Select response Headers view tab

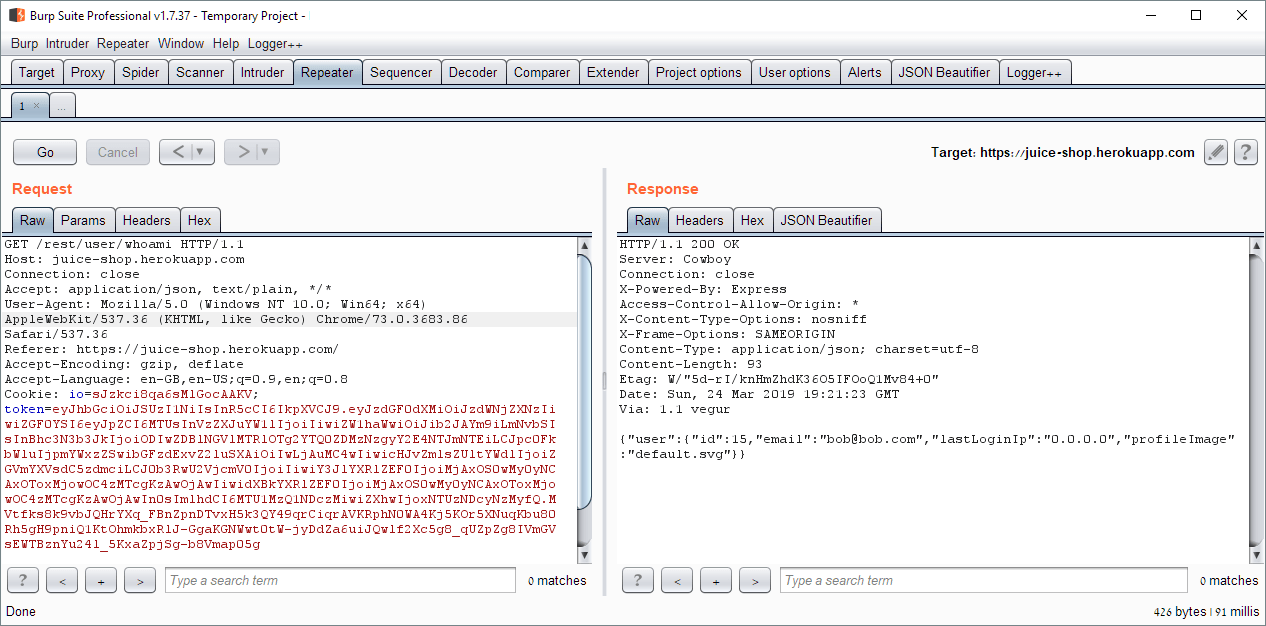[700, 220]
